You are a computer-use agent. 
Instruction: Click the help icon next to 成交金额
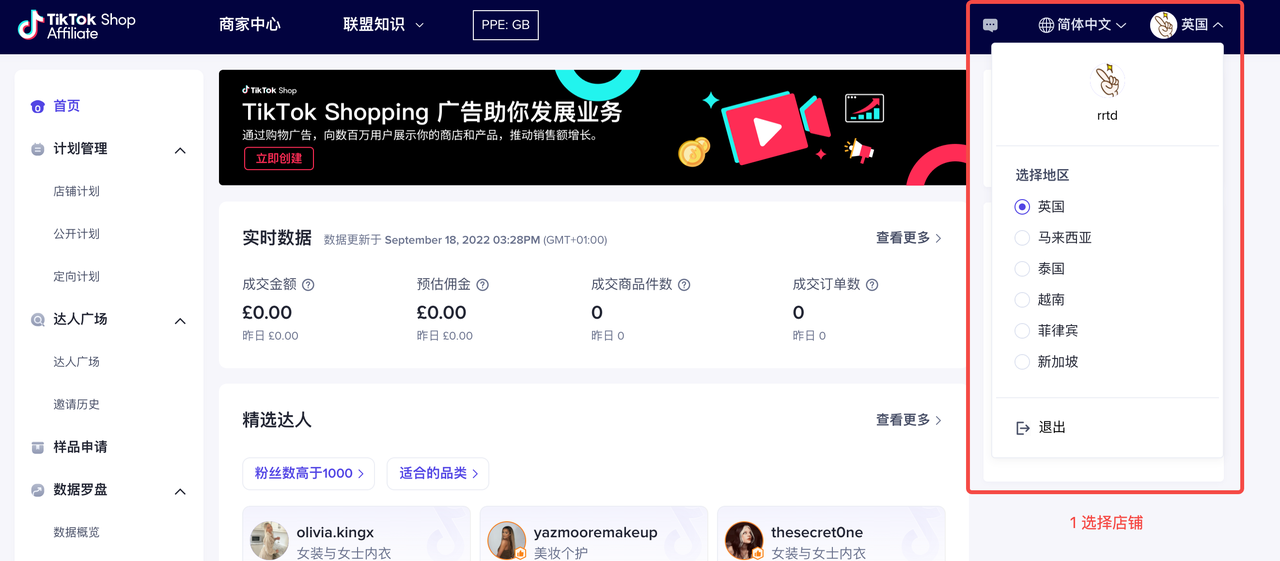(x=308, y=285)
